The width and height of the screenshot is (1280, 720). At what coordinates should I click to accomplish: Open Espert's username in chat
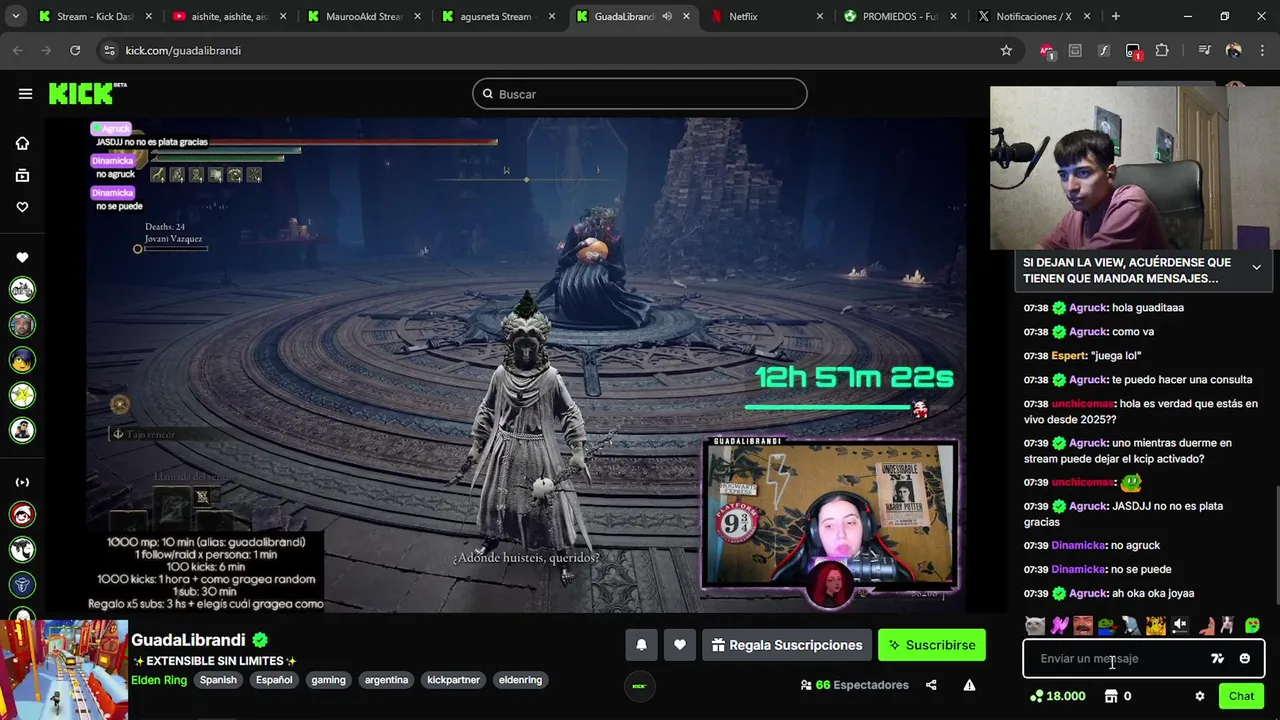coord(1068,356)
